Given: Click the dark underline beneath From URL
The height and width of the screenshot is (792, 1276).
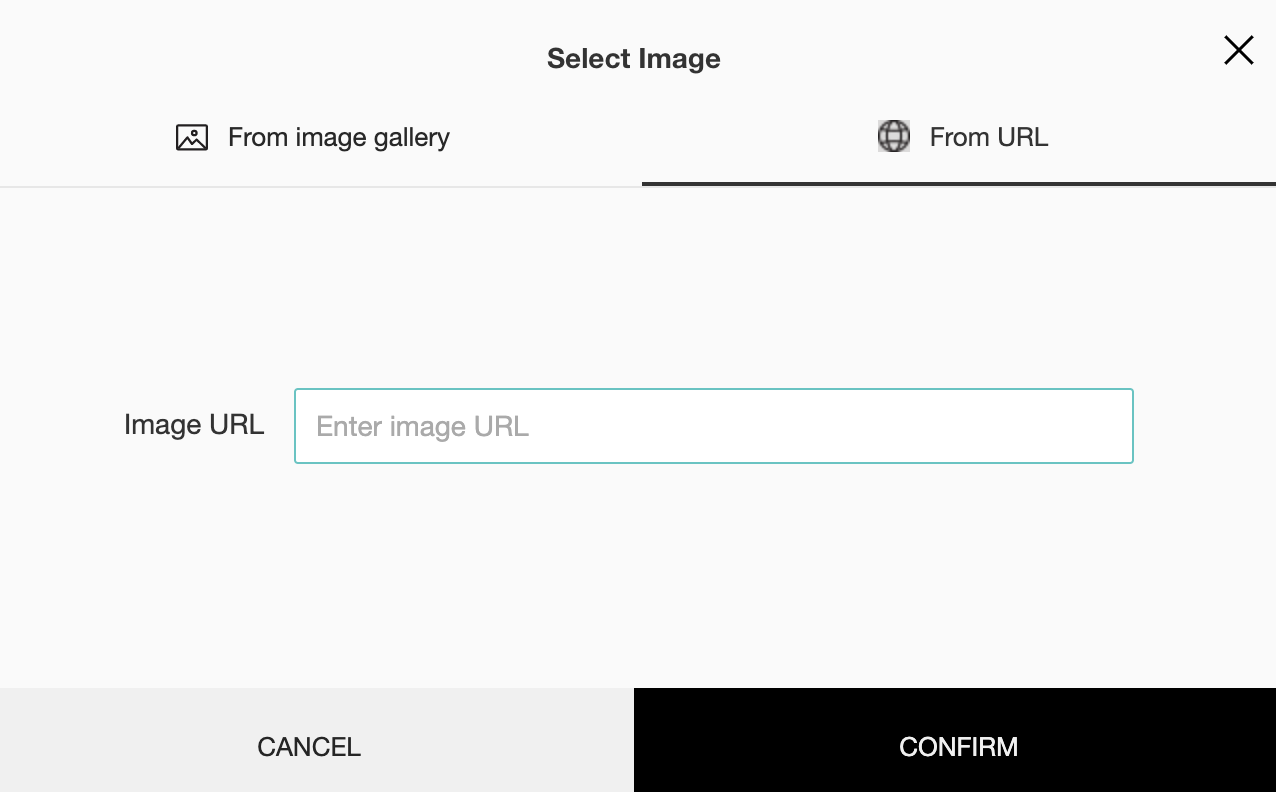Looking at the screenshot, I should (x=958, y=184).
